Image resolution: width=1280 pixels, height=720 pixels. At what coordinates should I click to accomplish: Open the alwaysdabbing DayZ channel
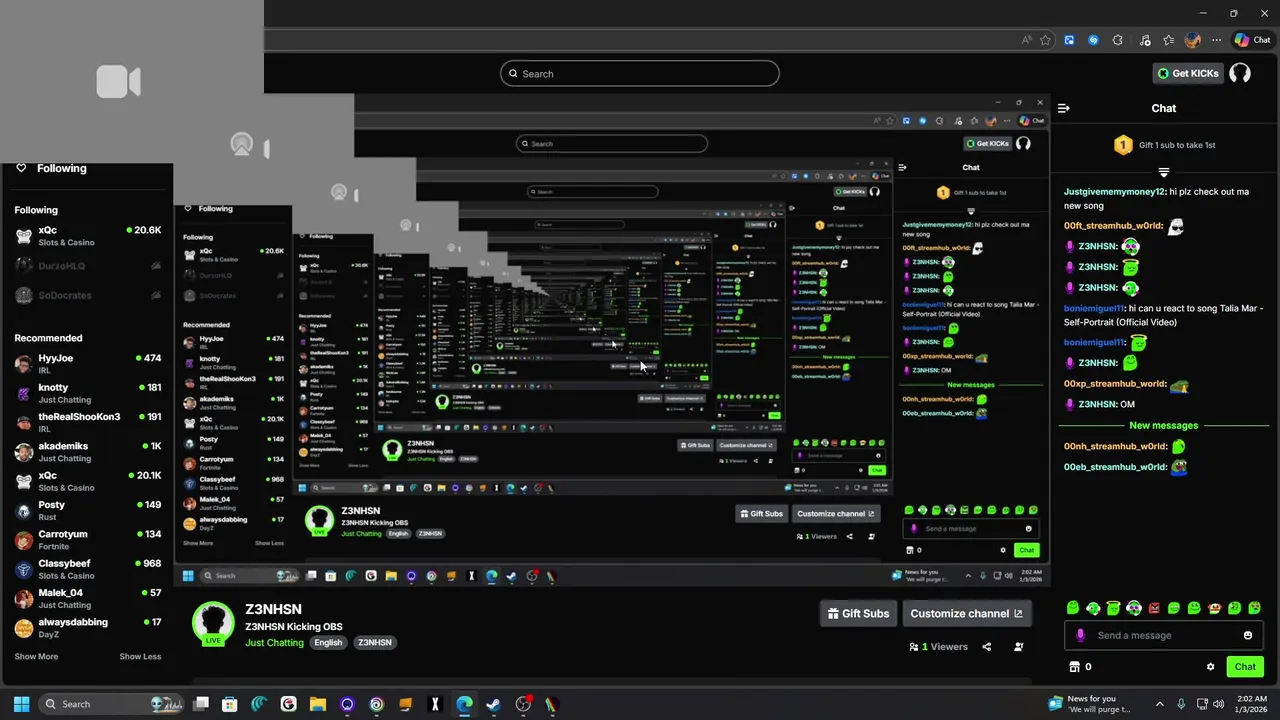87,628
